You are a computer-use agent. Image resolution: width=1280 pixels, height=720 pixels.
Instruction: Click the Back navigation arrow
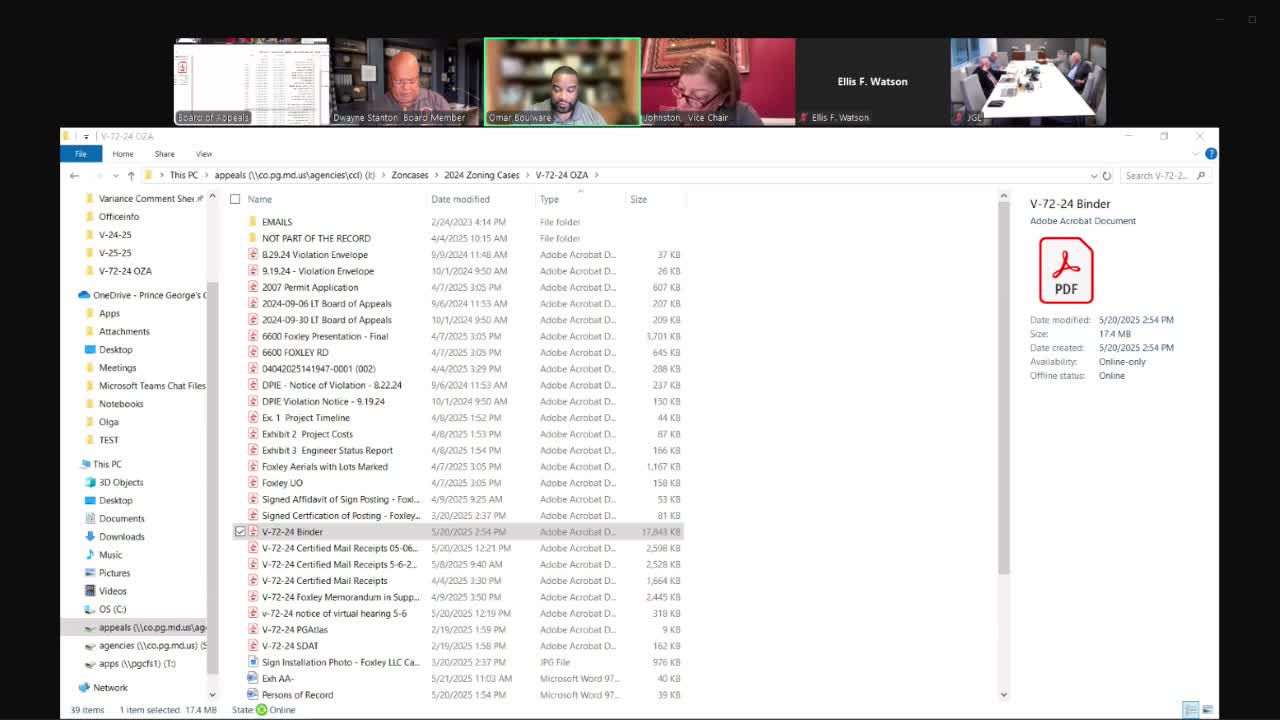[x=74, y=175]
